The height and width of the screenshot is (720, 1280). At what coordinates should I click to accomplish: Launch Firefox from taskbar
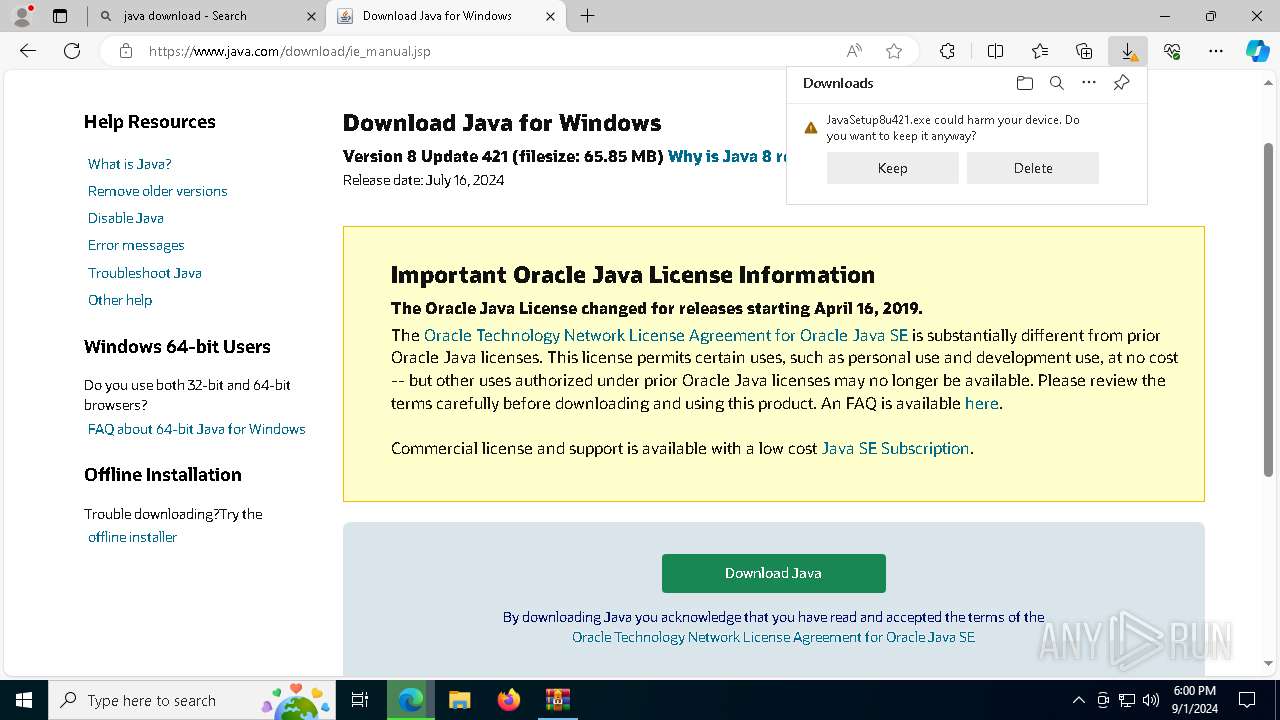508,700
